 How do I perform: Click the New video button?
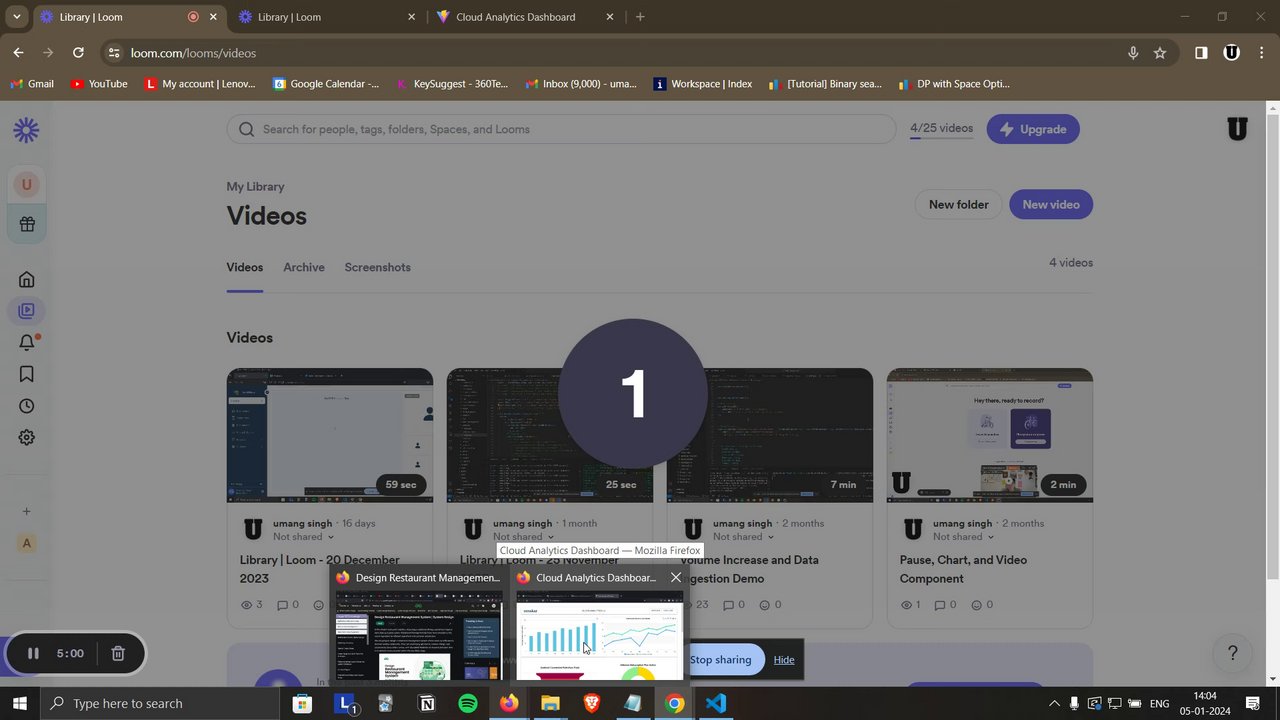[x=1051, y=204]
